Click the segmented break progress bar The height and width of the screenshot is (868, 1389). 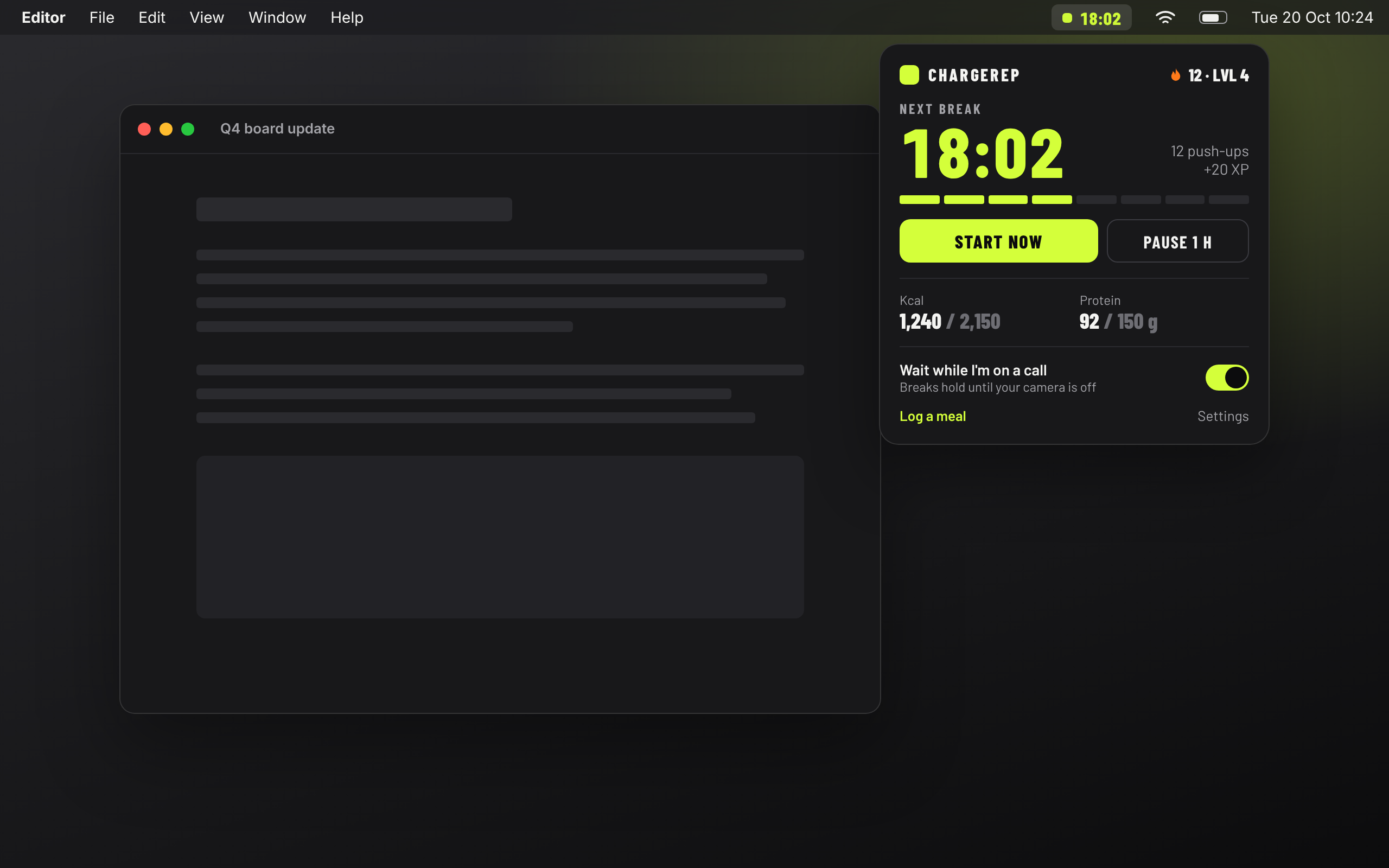[x=1074, y=200]
